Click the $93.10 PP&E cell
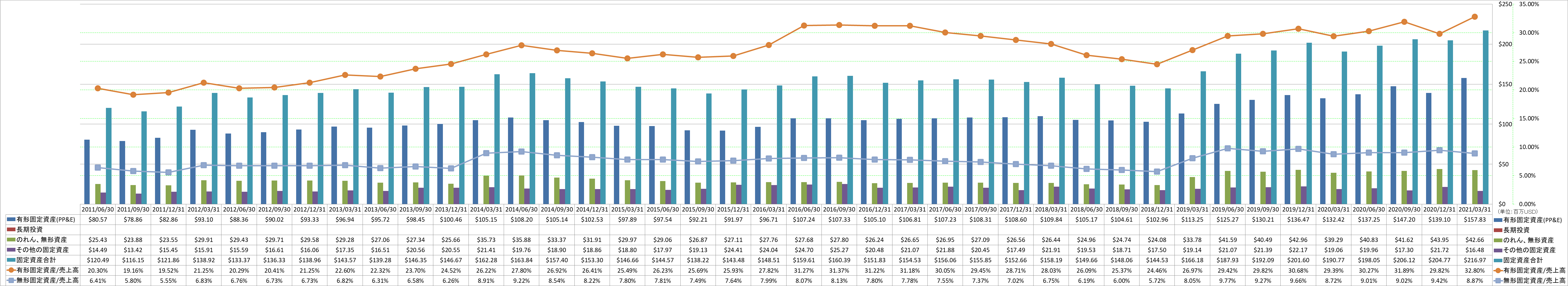The width and height of the screenshot is (1568, 286). click(x=204, y=219)
